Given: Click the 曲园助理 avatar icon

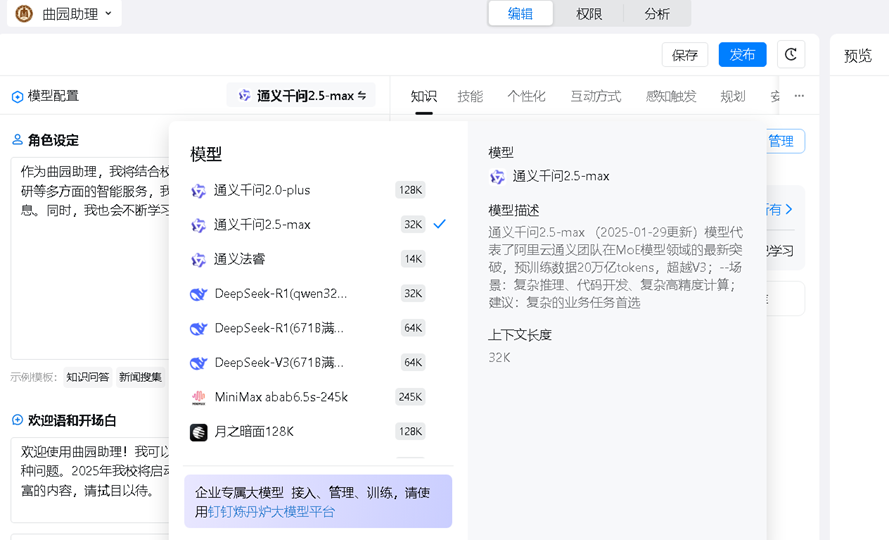Looking at the screenshot, I should pyautogui.click(x=24, y=14).
